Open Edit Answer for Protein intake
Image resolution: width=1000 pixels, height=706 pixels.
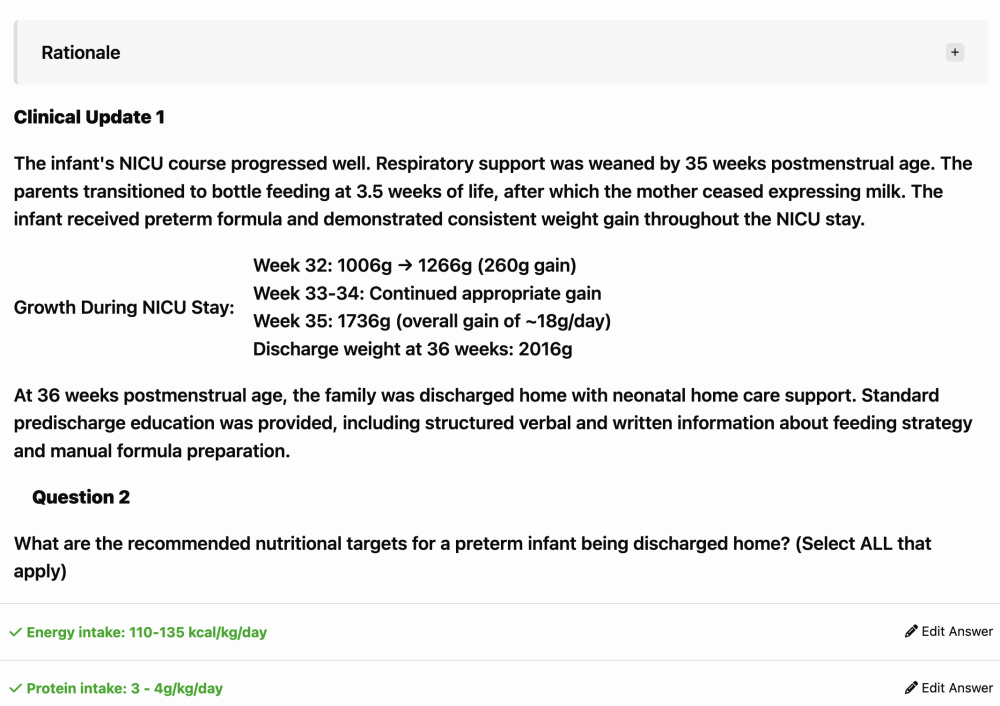point(948,688)
